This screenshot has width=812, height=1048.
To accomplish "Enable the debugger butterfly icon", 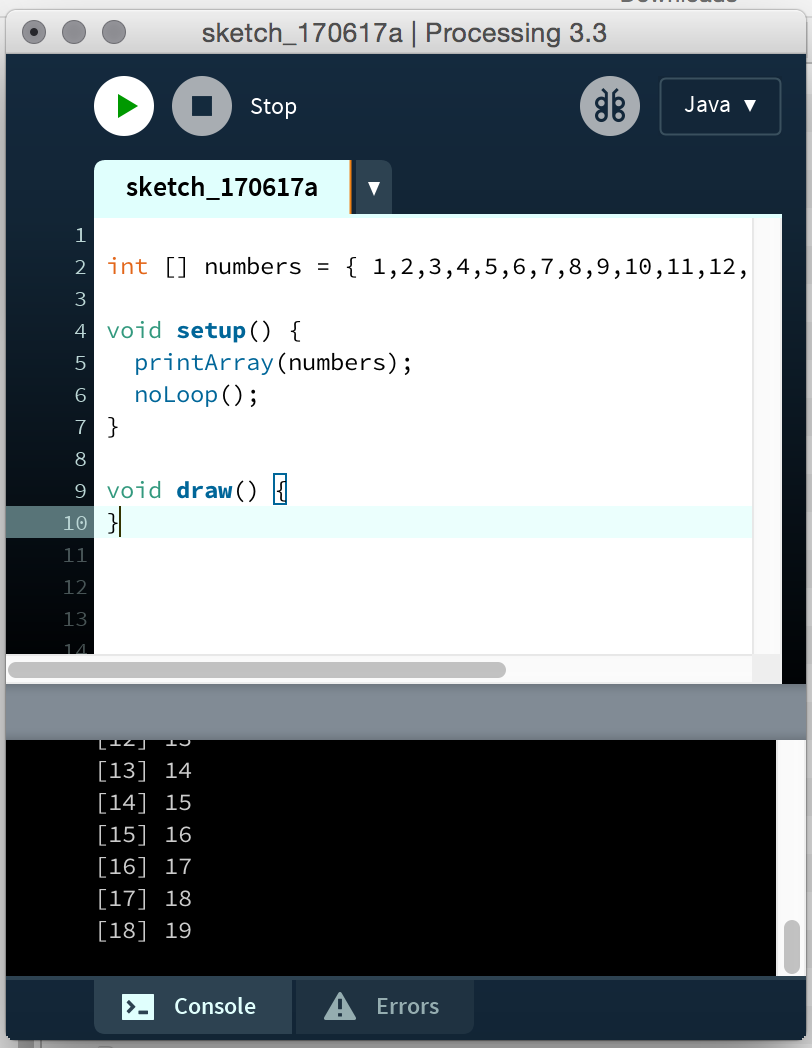I will (610, 106).
